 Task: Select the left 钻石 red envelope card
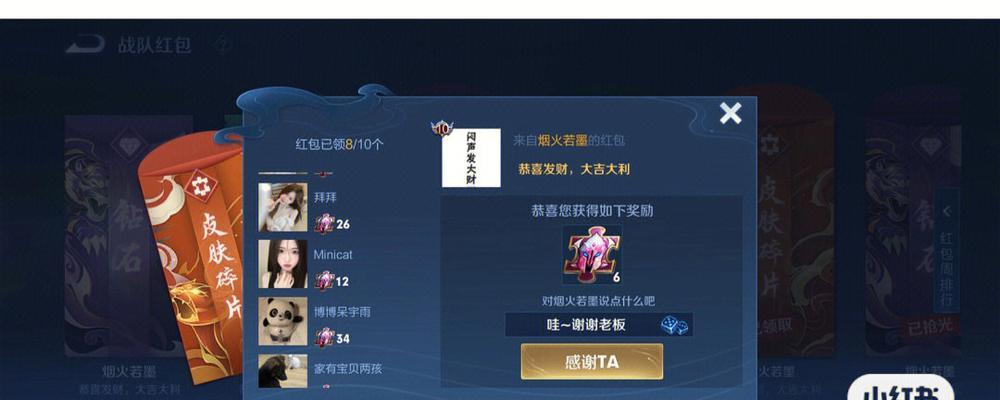[x=128, y=236]
